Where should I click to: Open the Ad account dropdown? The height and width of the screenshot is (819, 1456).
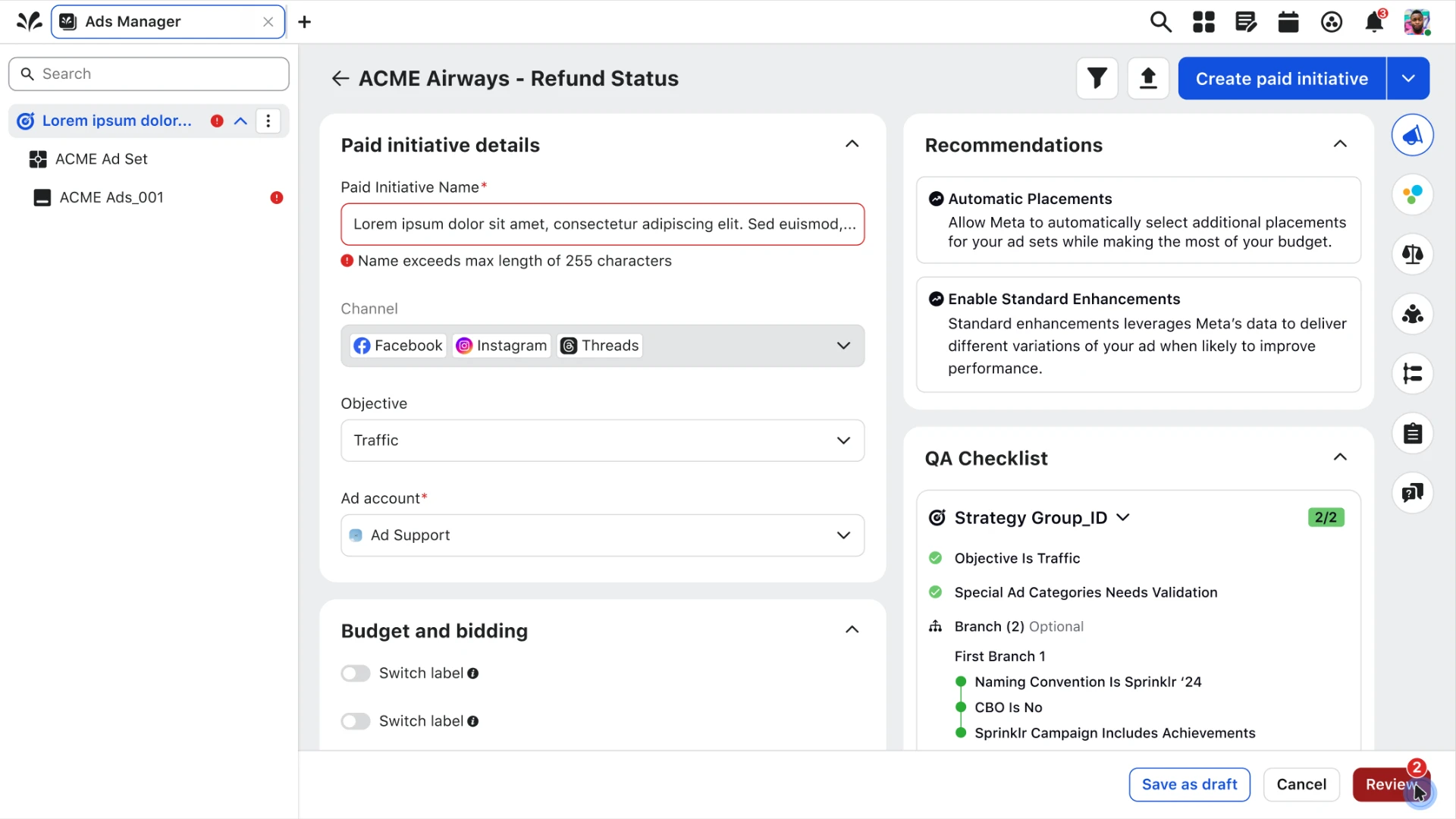[603, 535]
